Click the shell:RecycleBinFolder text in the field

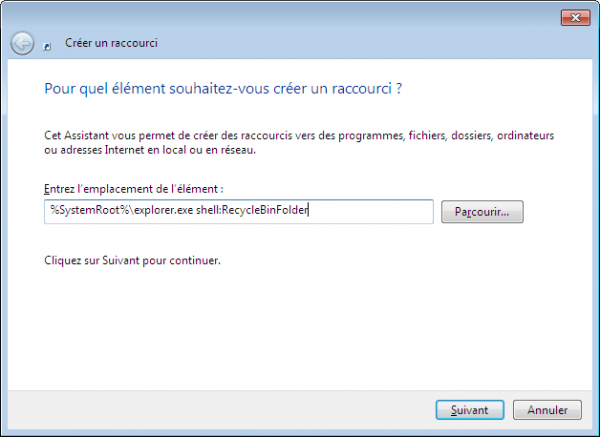[x=252, y=210]
